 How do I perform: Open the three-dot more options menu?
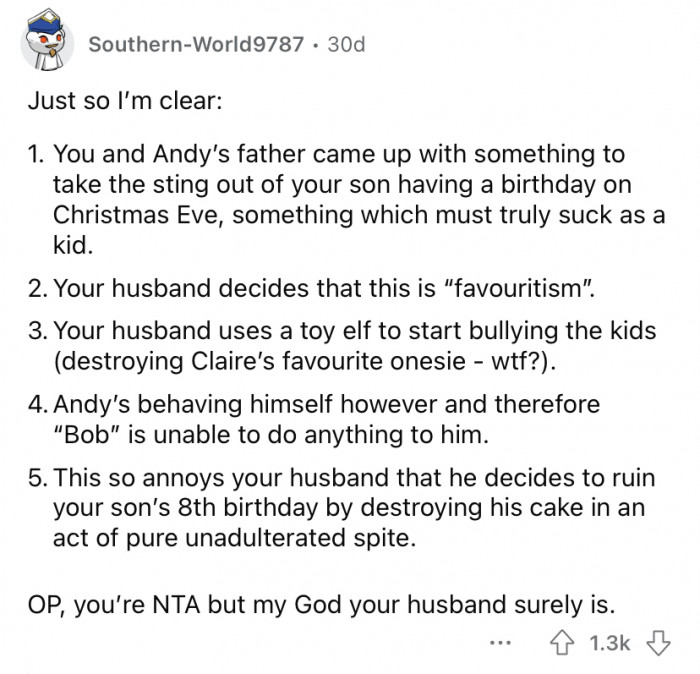[500, 644]
